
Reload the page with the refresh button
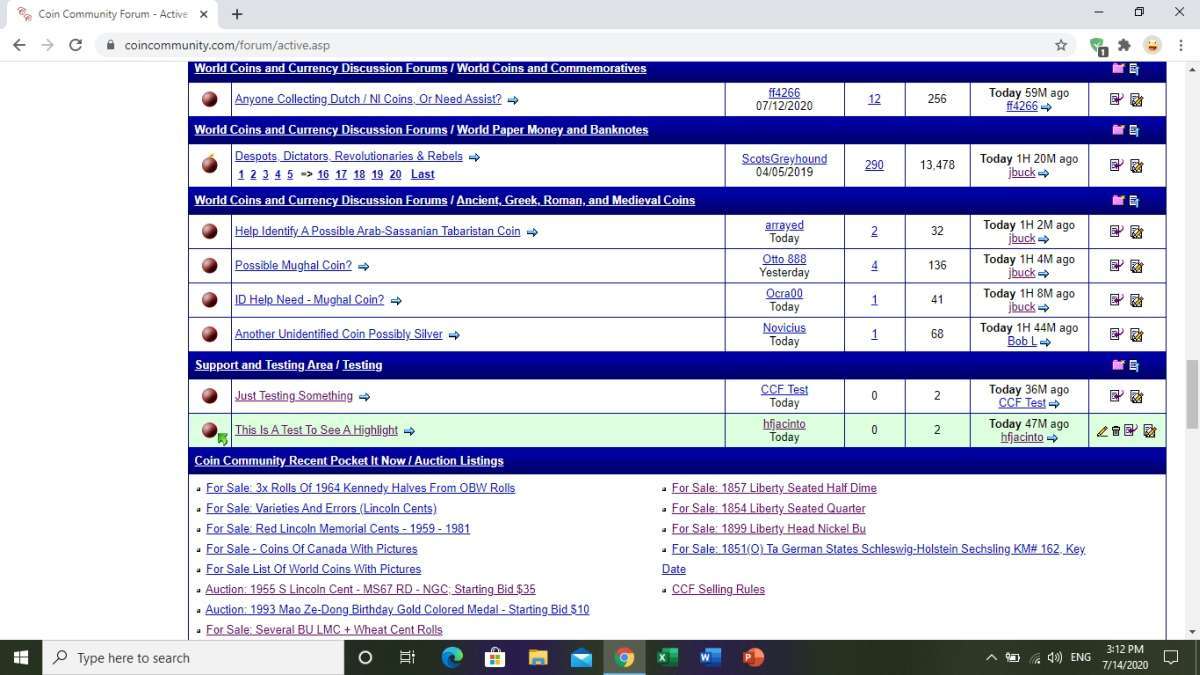(75, 45)
